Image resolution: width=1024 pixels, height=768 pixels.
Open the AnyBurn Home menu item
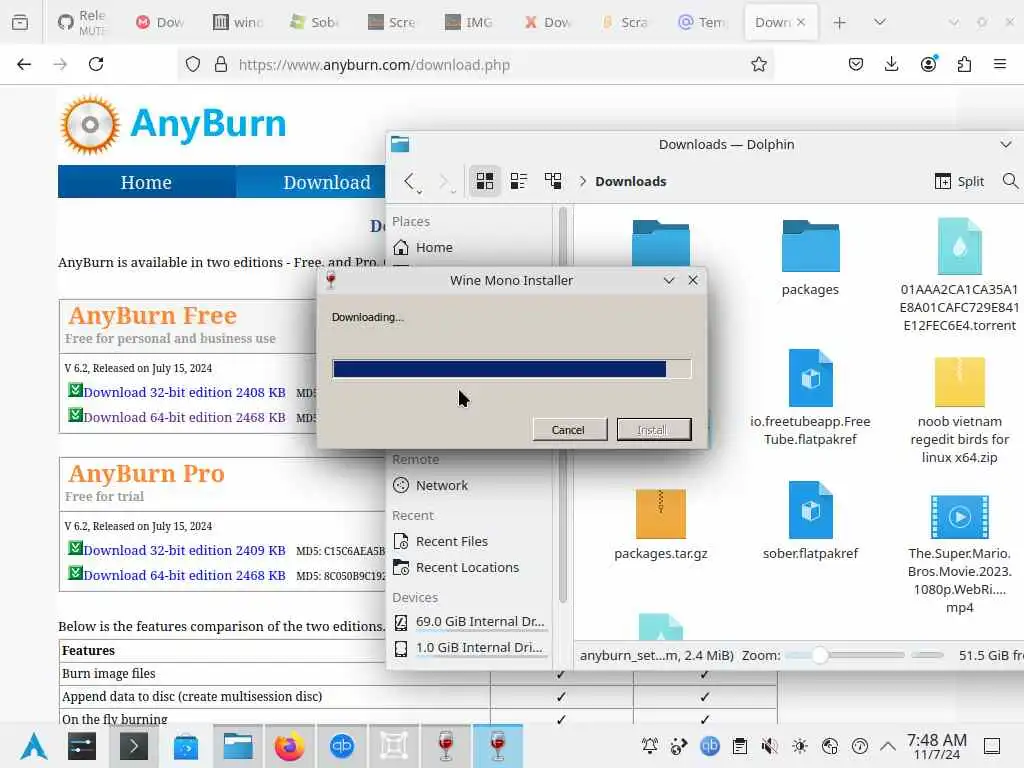point(146,182)
